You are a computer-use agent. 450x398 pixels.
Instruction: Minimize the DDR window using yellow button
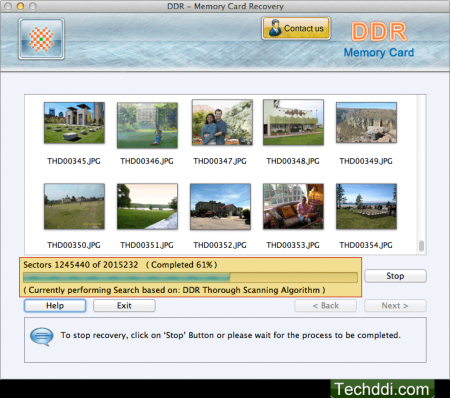(20, 6)
